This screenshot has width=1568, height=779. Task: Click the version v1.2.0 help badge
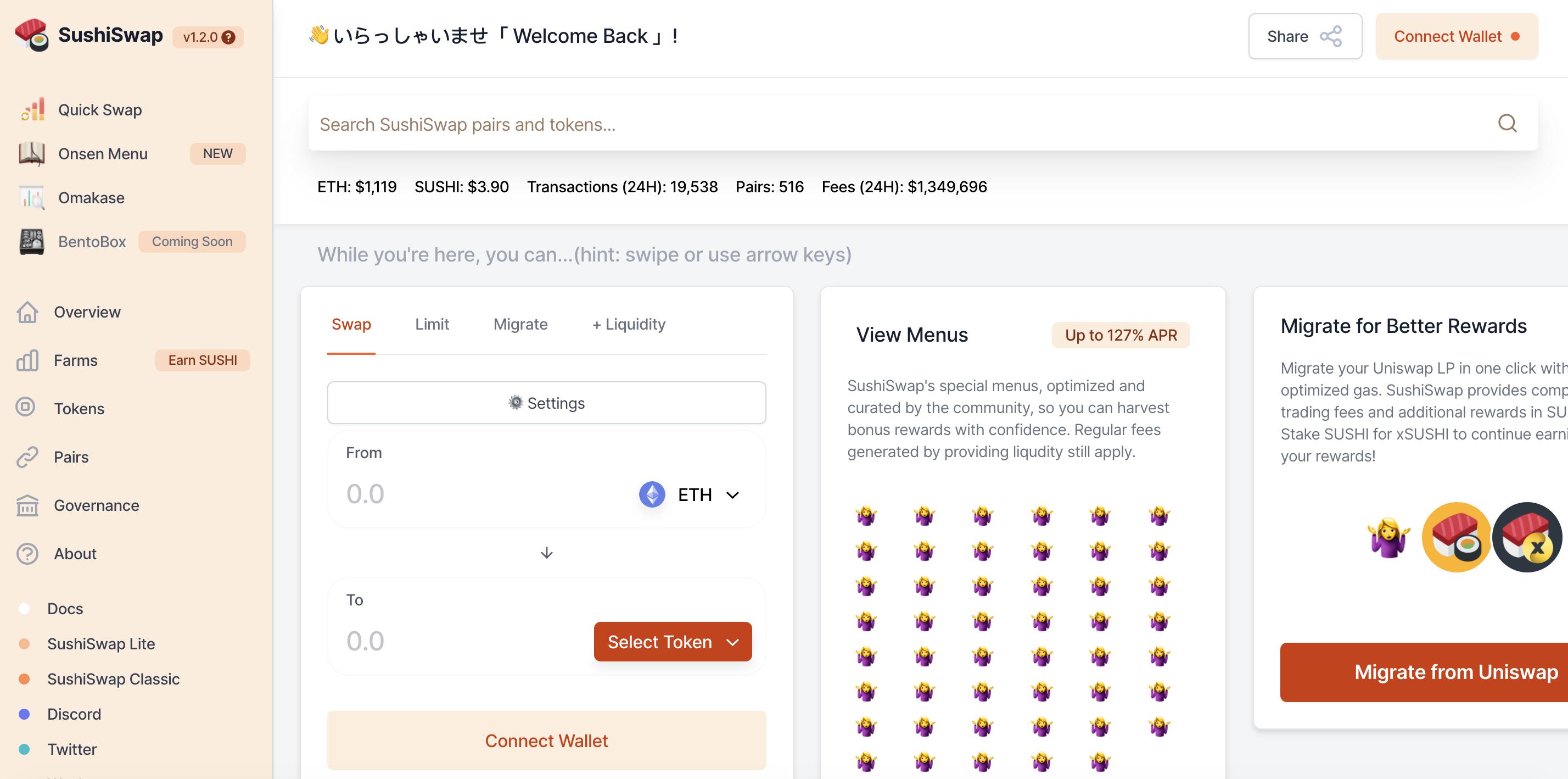coord(229,37)
